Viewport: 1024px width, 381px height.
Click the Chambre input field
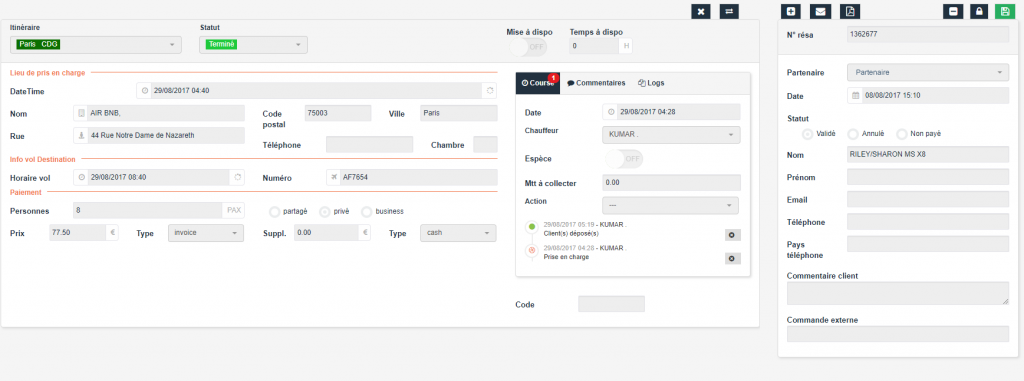[485, 144]
